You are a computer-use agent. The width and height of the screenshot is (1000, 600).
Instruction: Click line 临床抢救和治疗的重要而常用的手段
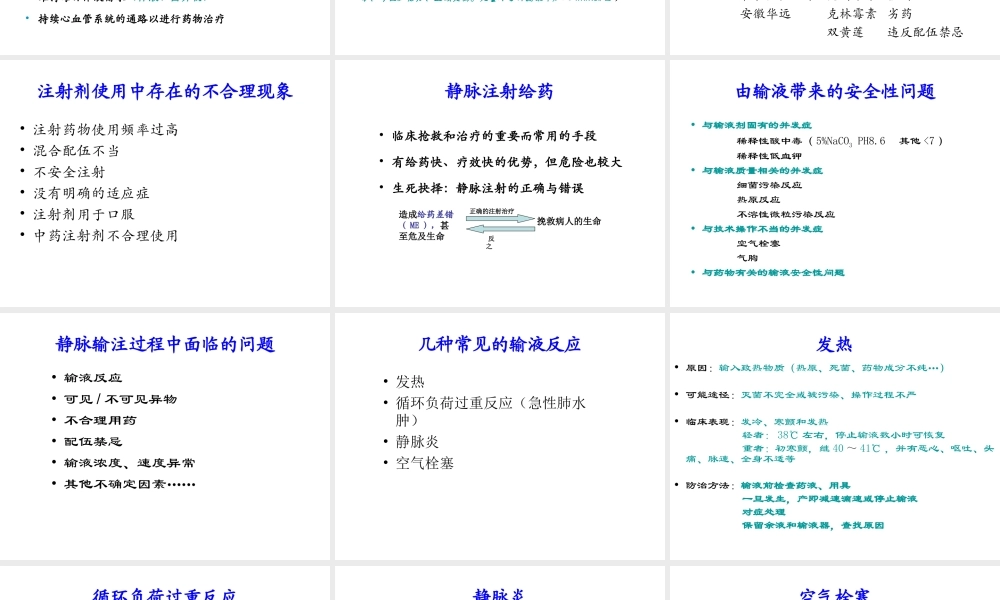(x=494, y=136)
